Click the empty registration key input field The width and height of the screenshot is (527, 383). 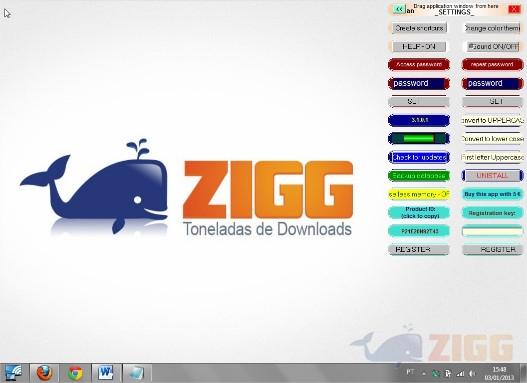492,231
